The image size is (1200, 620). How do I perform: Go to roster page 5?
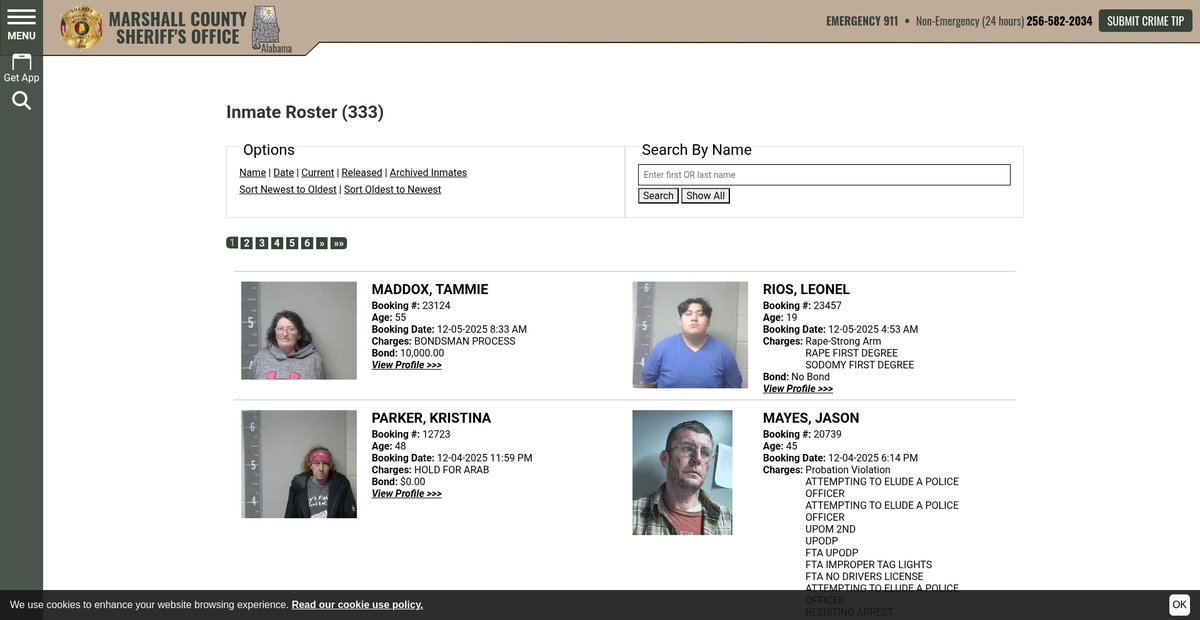pyautogui.click(x=292, y=243)
